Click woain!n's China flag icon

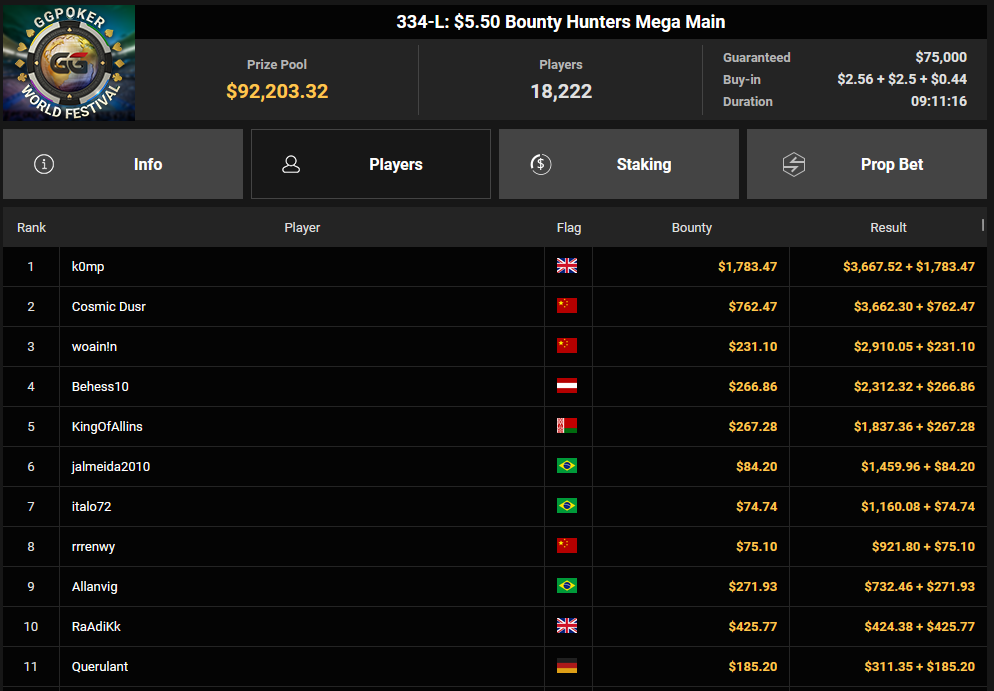567,346
